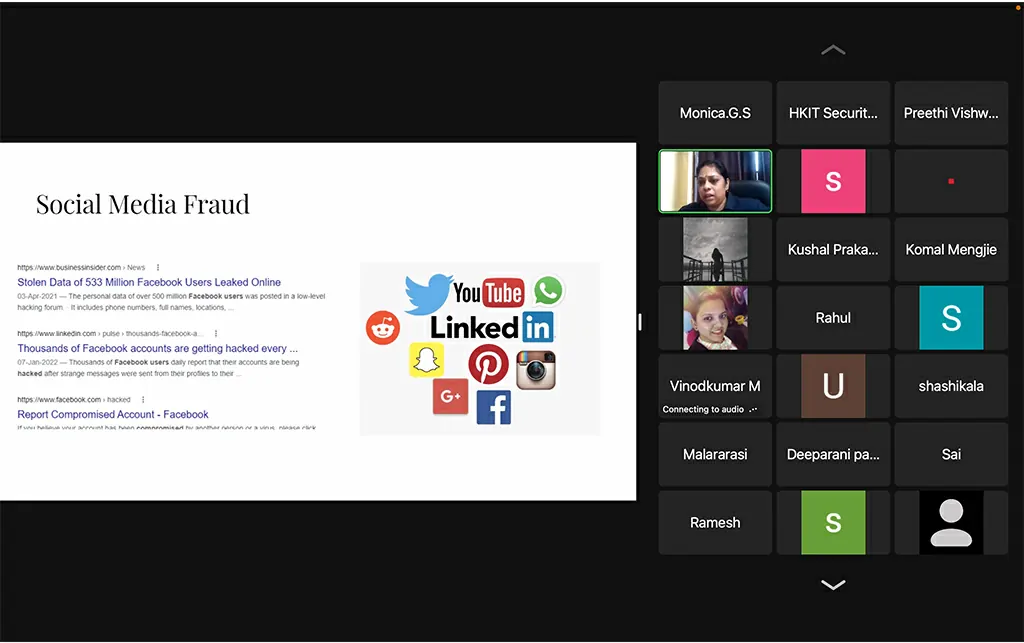1024x643 pixels.
Task: Select the Monica.G.S participant tile
Action: [715, 113]
